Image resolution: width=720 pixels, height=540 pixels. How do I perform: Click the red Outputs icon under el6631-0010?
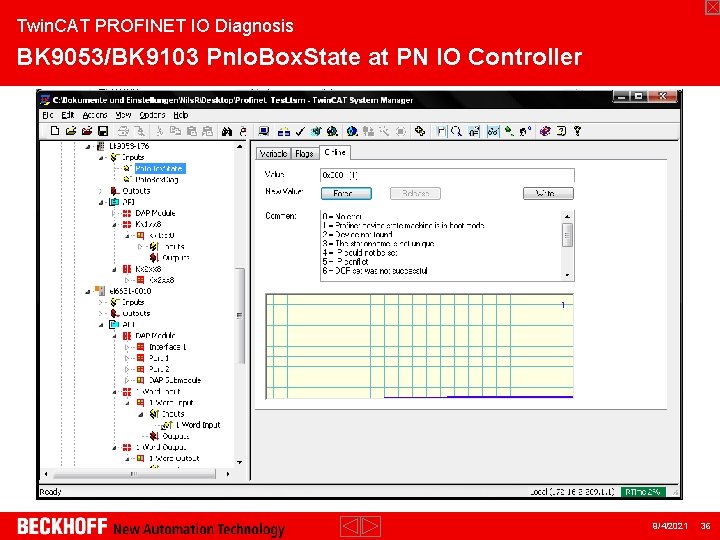tap(115, 313)
